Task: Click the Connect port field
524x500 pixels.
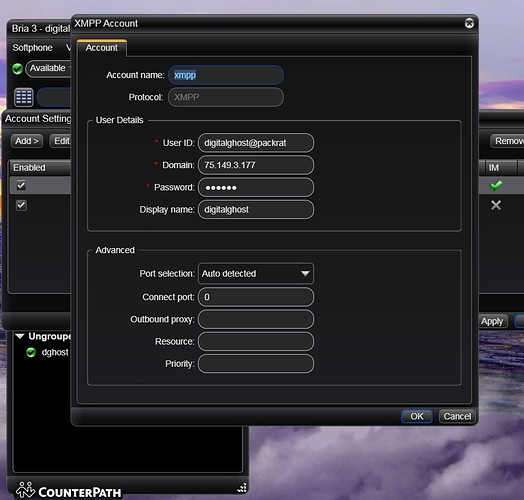Action: click(x=256, y=297)
